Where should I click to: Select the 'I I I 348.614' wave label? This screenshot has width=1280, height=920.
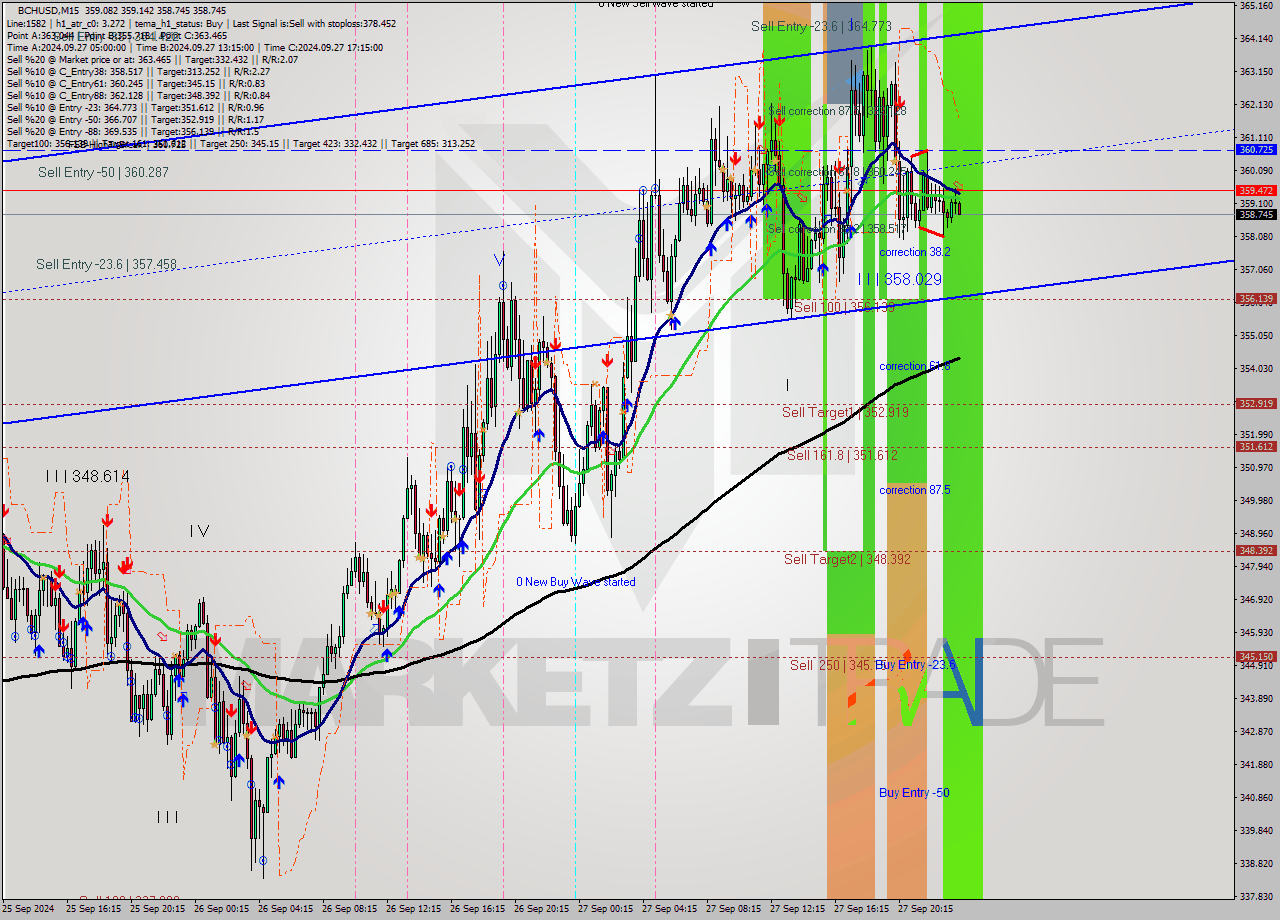pos(87,476)
